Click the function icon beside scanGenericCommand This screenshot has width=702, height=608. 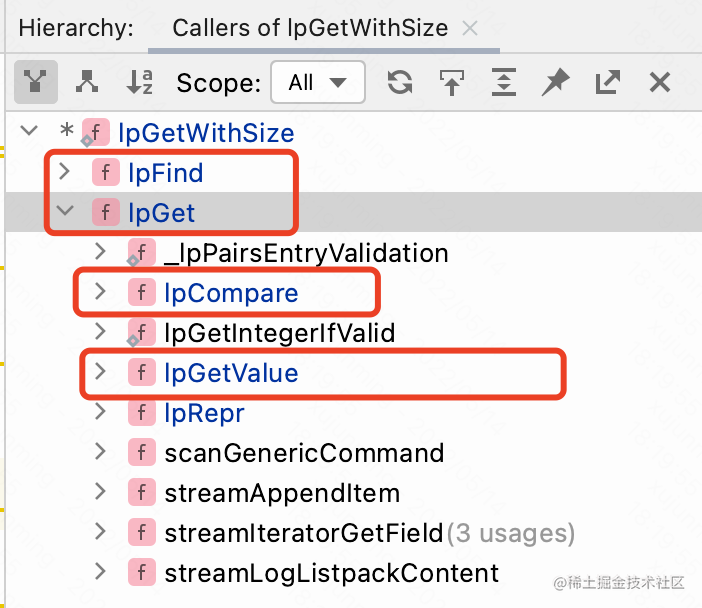[x=141, y=453]
